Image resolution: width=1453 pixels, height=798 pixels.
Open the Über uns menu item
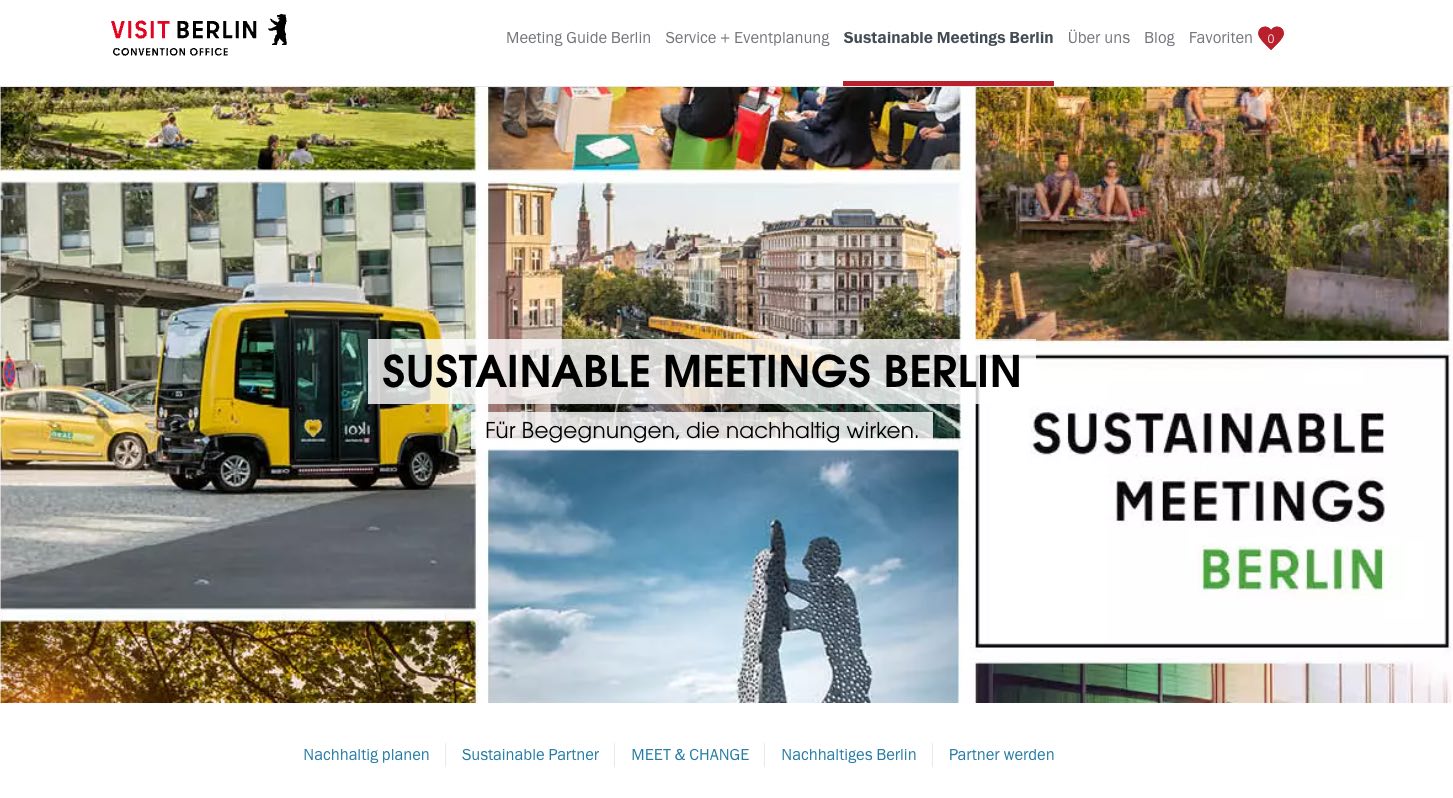[x=1098, y=38]
